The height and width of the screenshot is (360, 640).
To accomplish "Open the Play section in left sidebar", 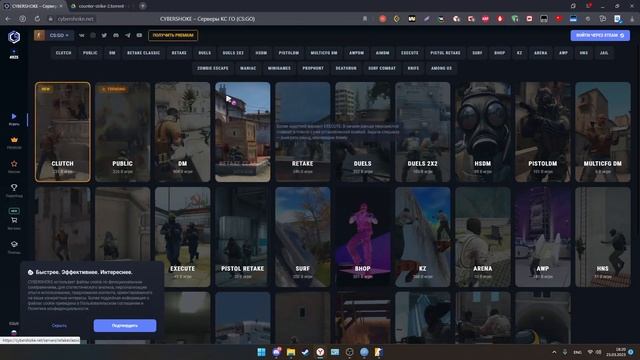I will coord(14,119).
